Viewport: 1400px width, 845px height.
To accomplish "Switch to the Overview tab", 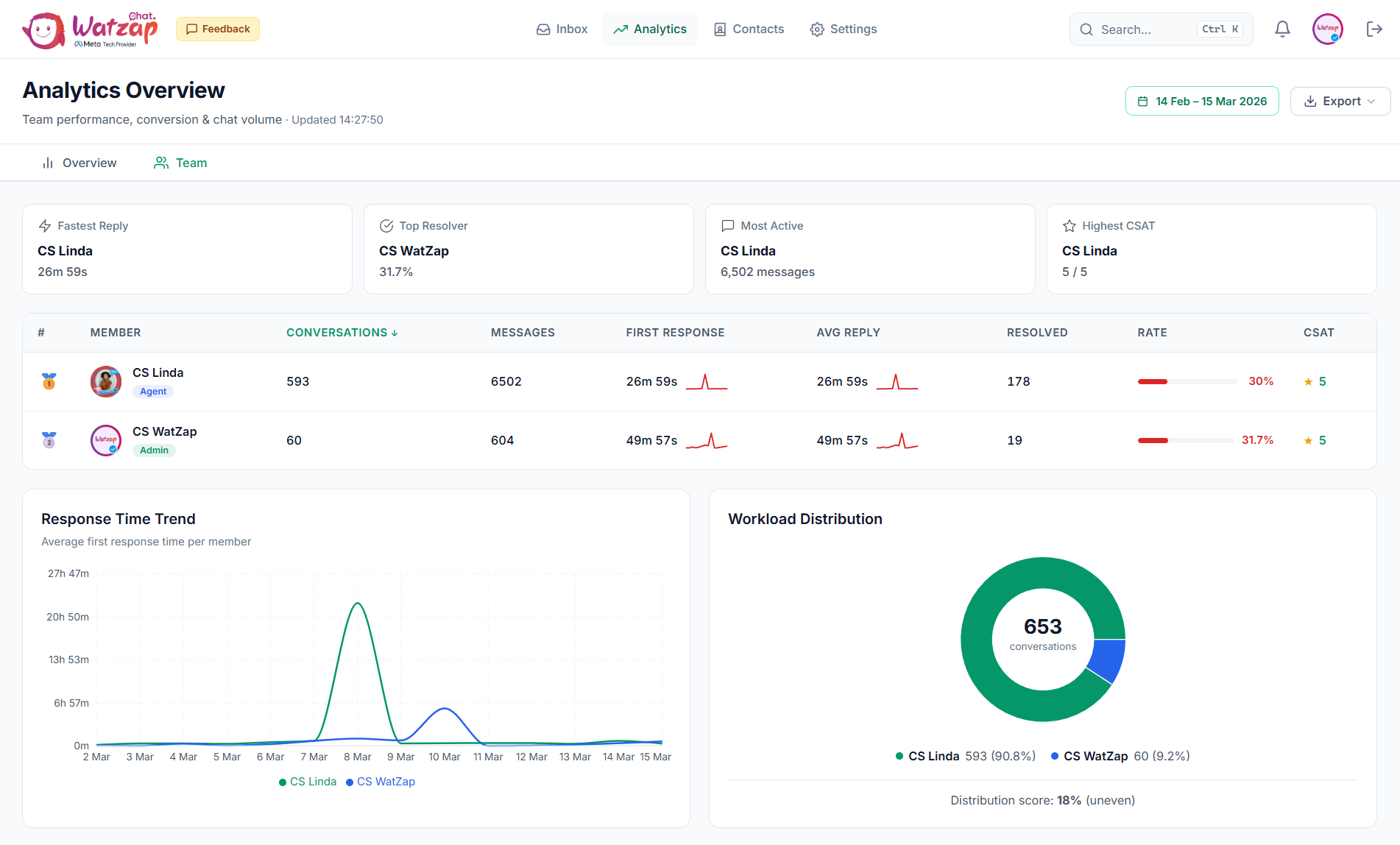I will point(79,163).
